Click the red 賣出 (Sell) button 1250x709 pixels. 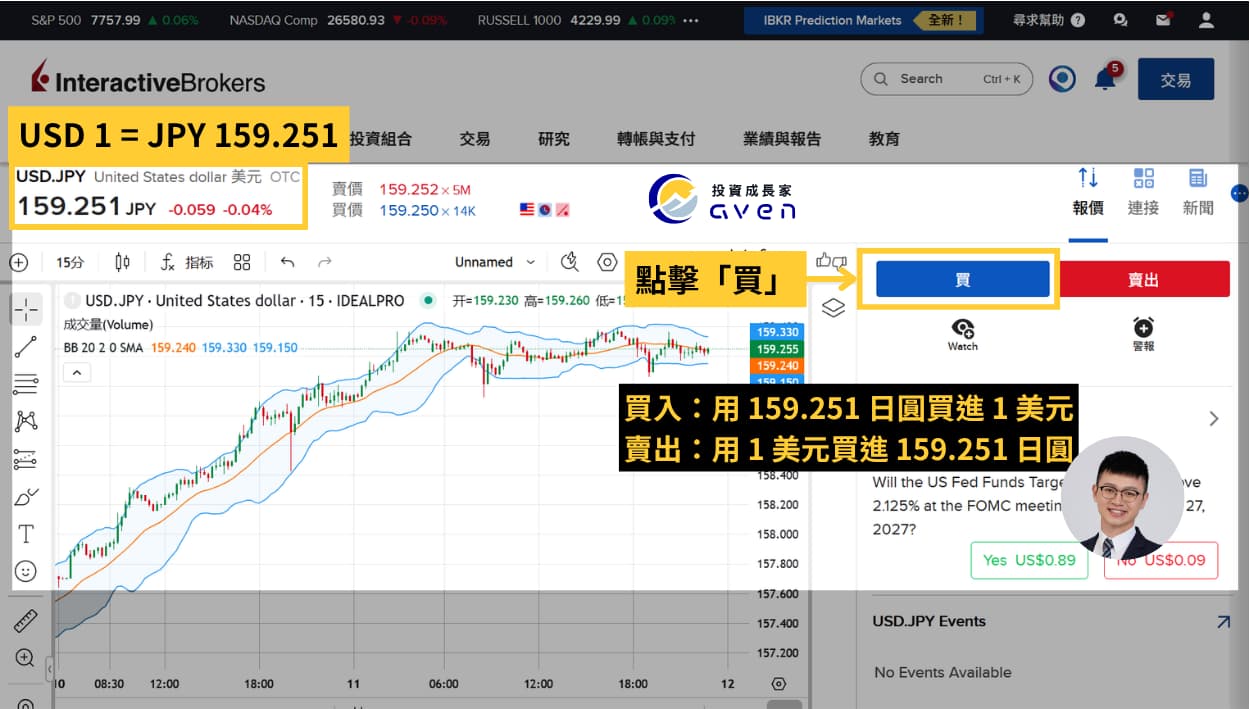tap(1143, 280)
